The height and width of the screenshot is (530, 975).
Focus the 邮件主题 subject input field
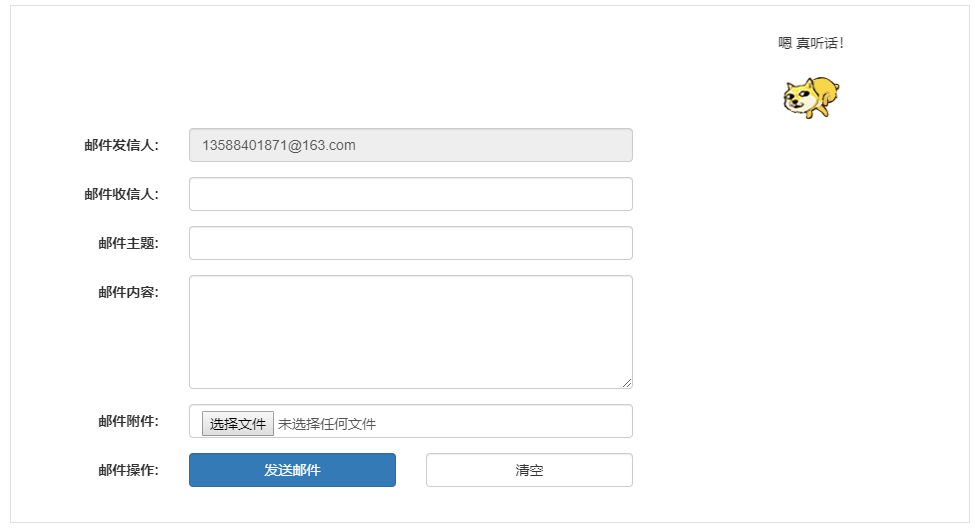pos(410,243)
